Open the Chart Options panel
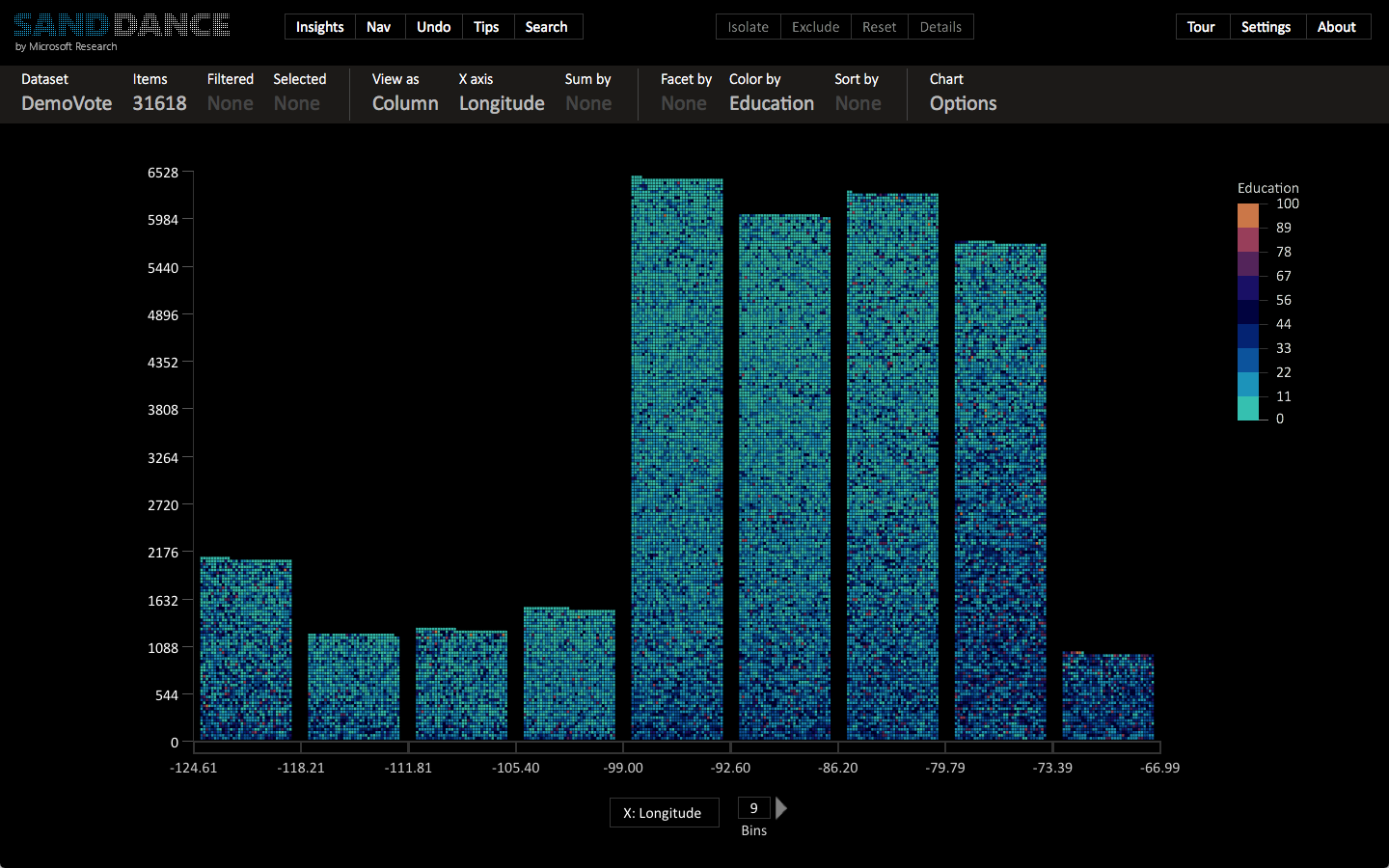Viewport: 1389px width, 868px height. 963,103
